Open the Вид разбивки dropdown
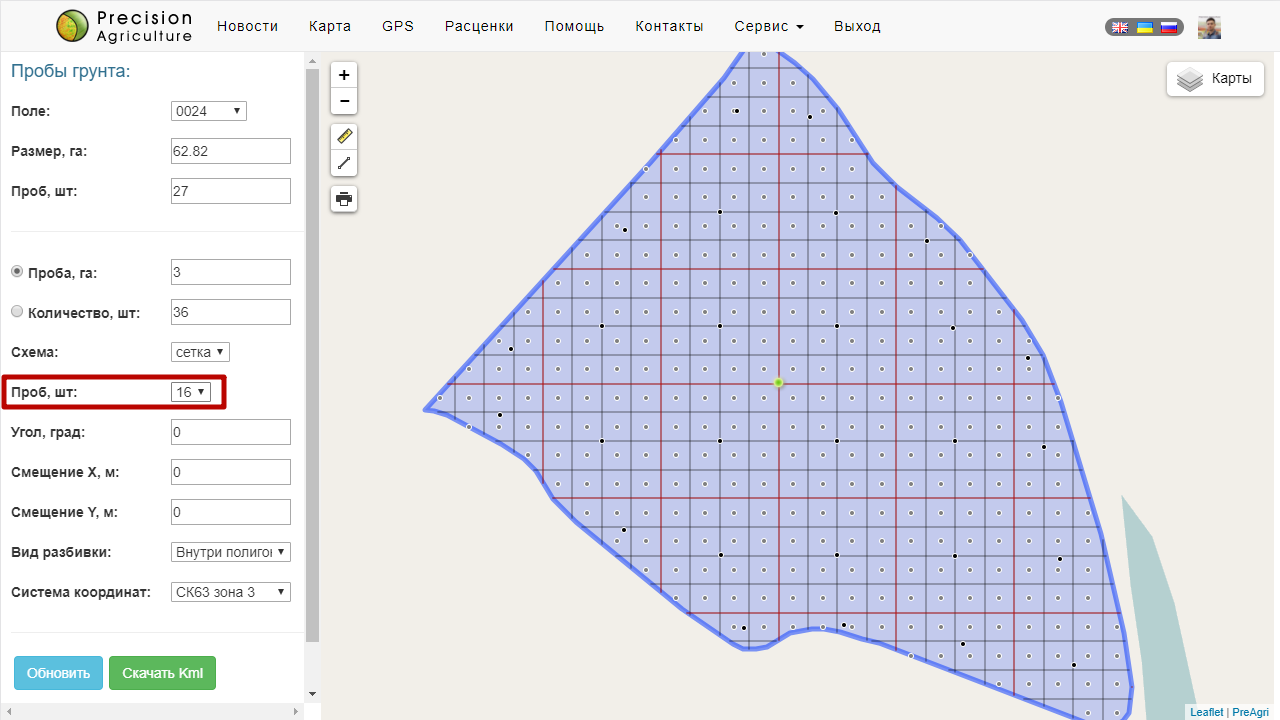The height and width of the screenshot is (720, 1280). (x=231, y=552)
